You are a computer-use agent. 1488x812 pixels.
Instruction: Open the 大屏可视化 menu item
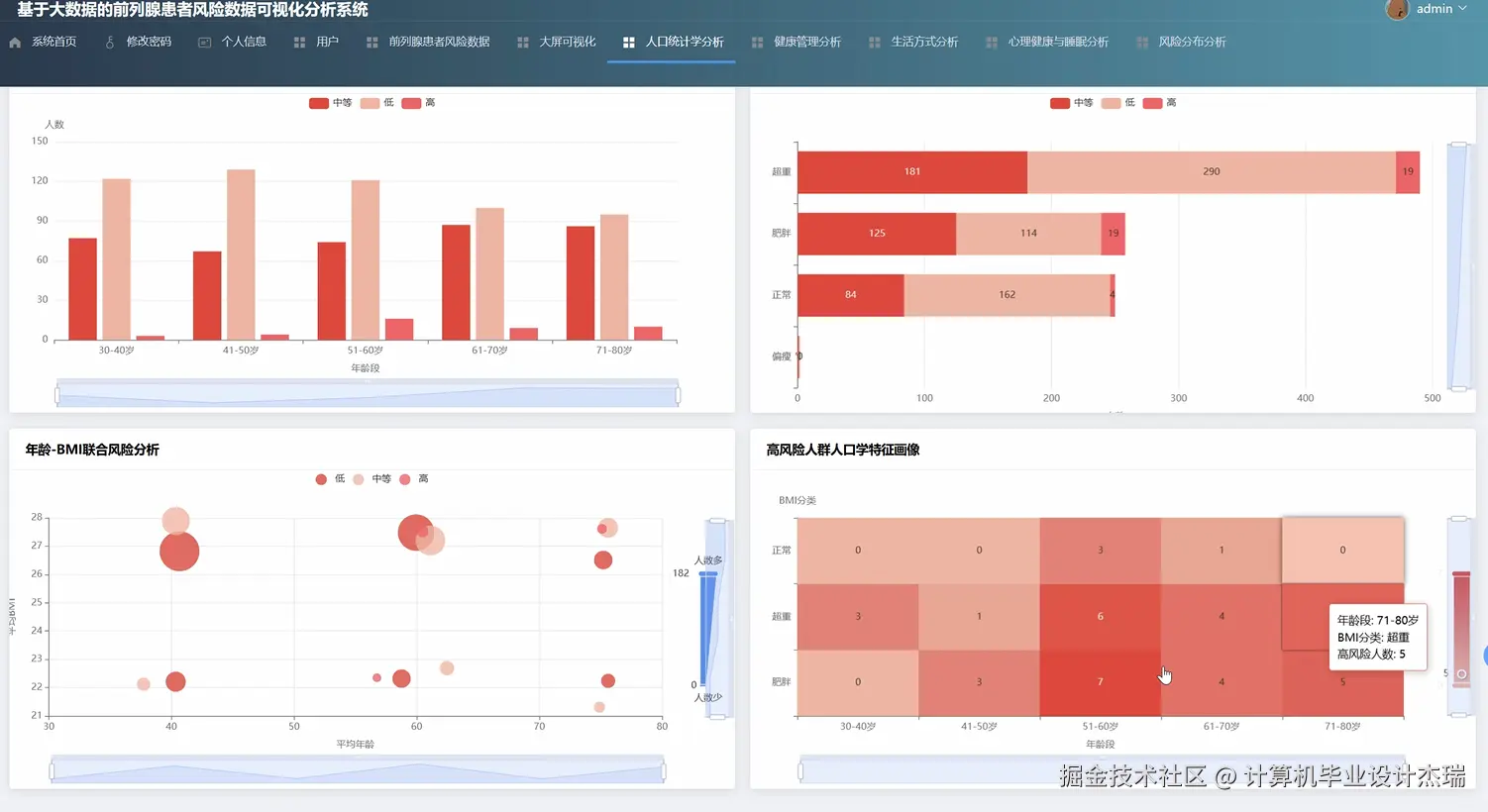(x=568, y=42)
